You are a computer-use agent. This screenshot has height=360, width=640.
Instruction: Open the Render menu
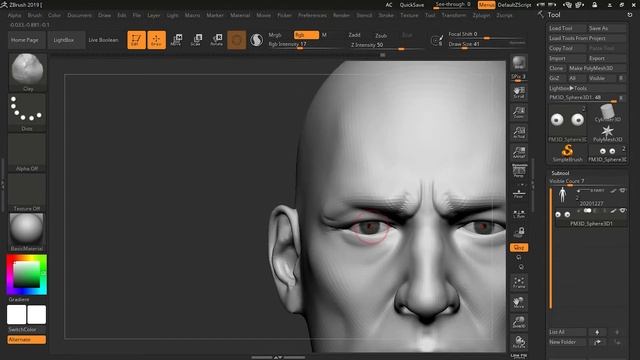tap(341, 15)
